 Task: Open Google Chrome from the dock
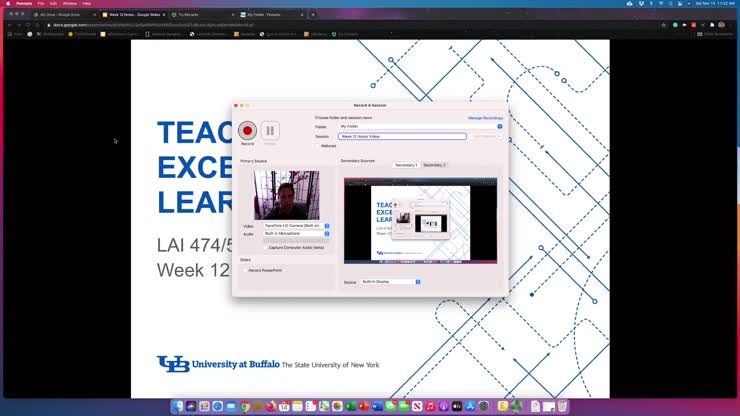click(244, 406)
